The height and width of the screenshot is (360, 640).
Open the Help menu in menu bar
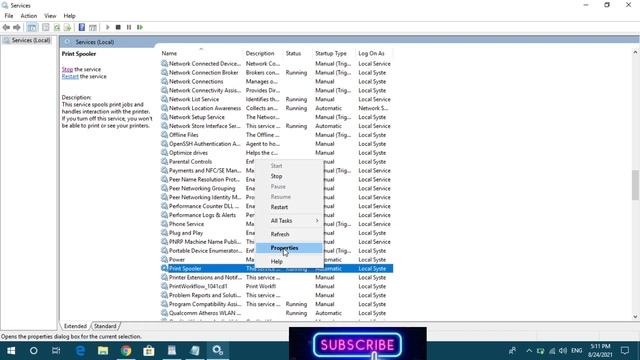(69, 16)
